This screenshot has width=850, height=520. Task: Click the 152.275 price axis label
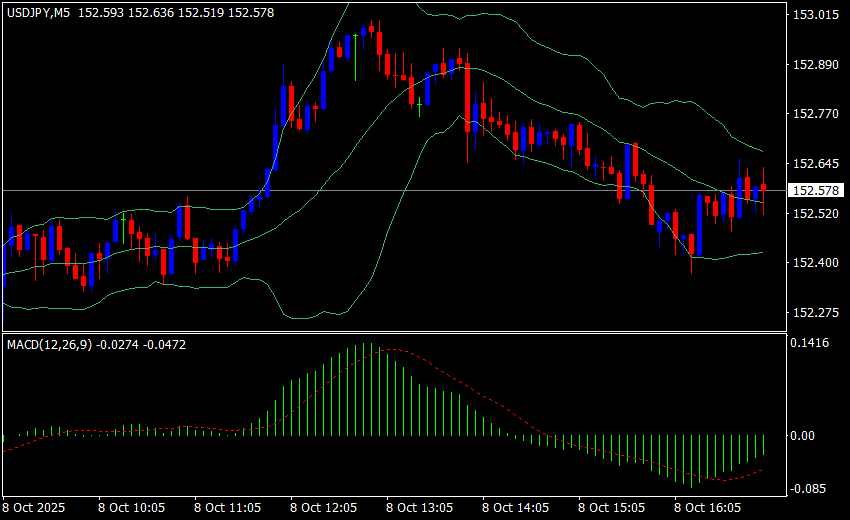point(814,313)
